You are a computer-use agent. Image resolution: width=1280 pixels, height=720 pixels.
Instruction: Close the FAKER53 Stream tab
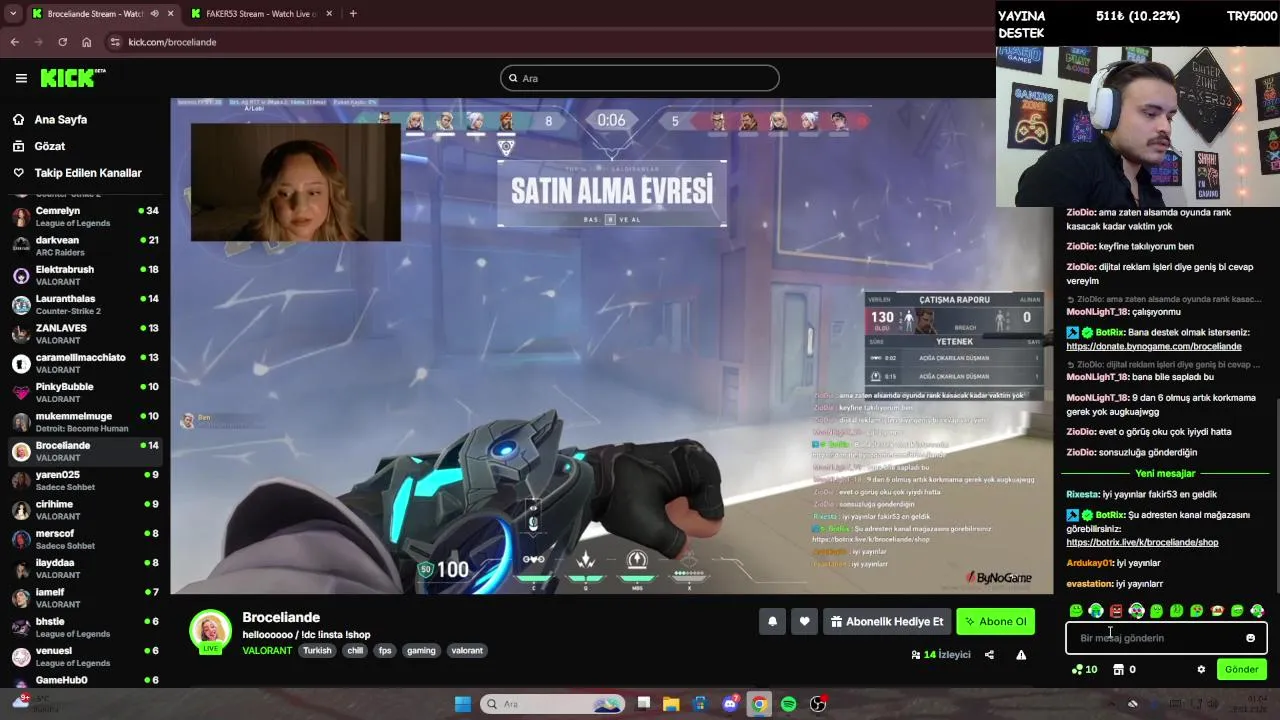[329, 14]
